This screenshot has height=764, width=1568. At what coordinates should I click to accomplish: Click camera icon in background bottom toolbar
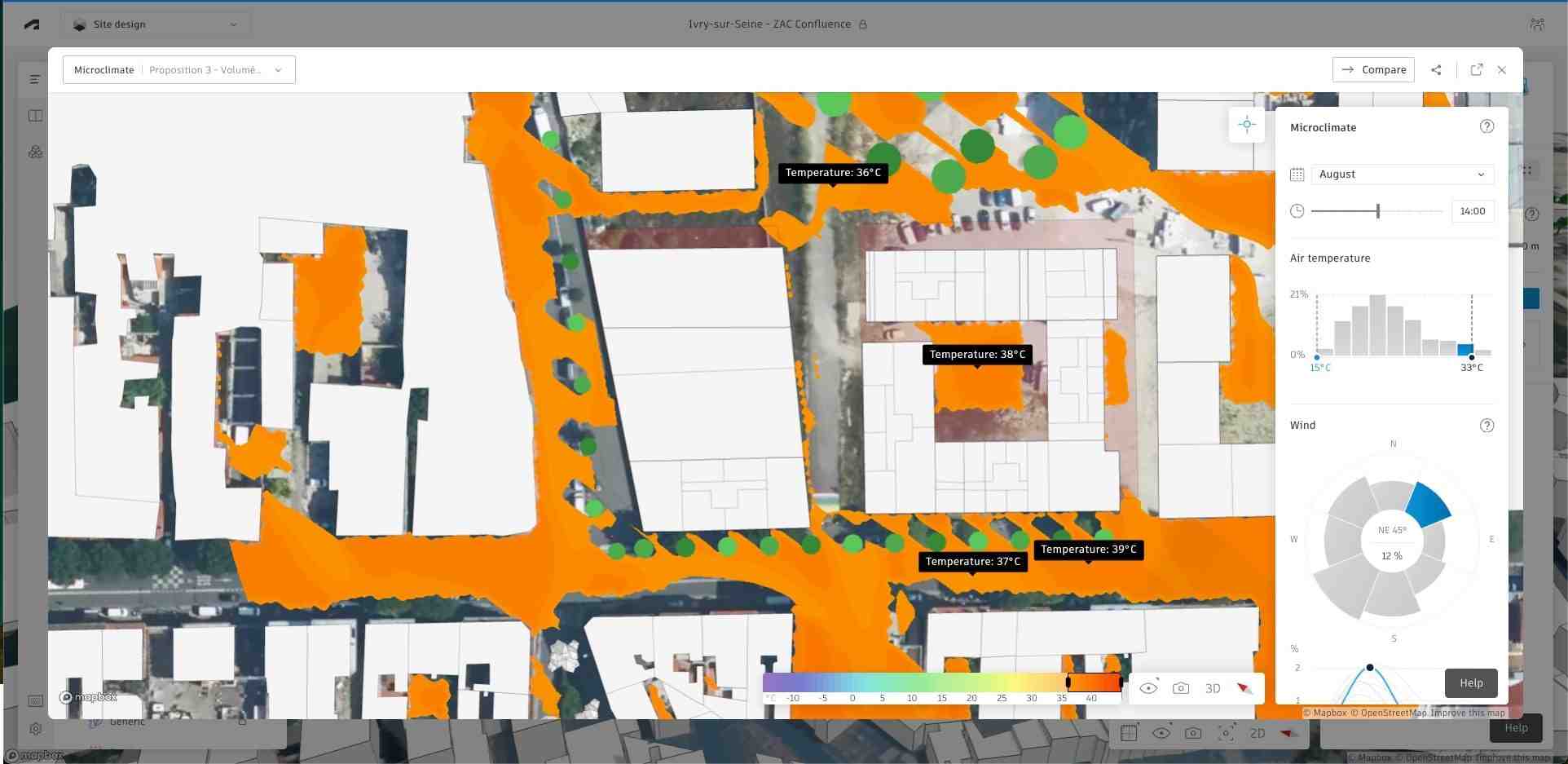pyautogui.click(x=1193, y=733)
